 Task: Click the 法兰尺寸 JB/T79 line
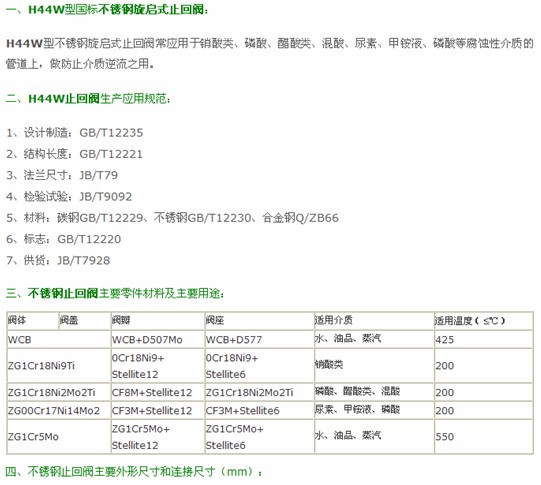(62, 175)
